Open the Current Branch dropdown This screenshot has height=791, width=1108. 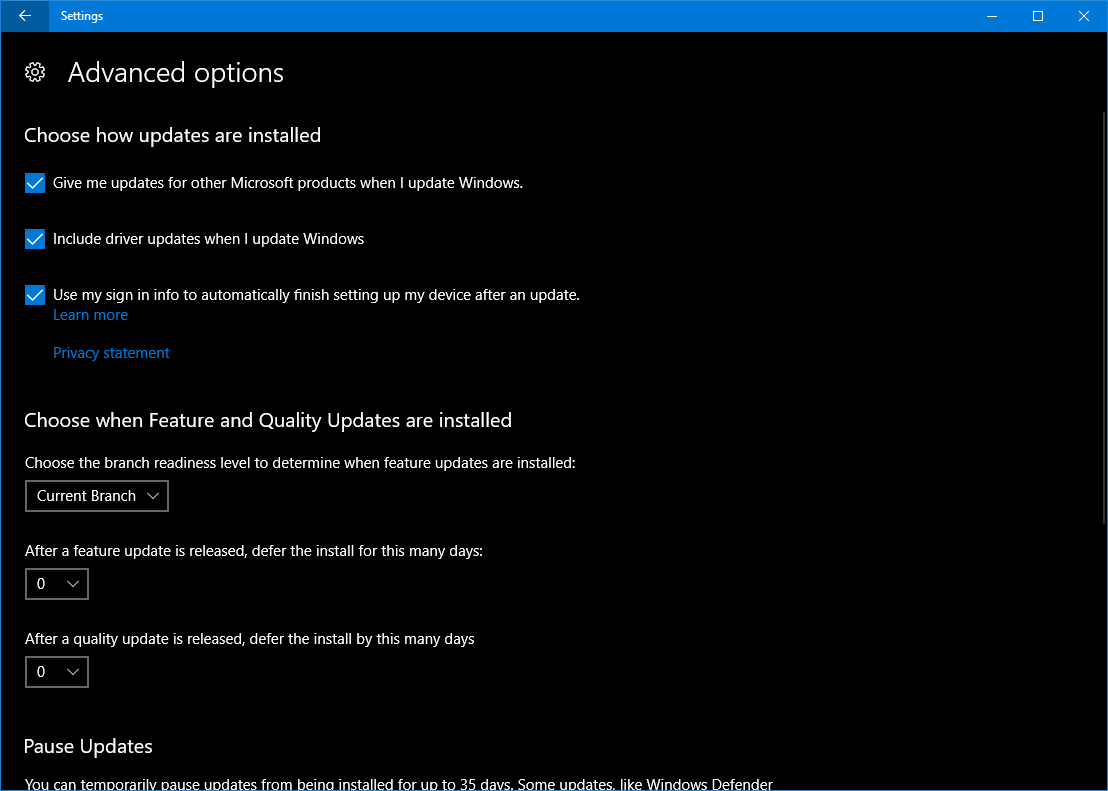pos(97,496)
